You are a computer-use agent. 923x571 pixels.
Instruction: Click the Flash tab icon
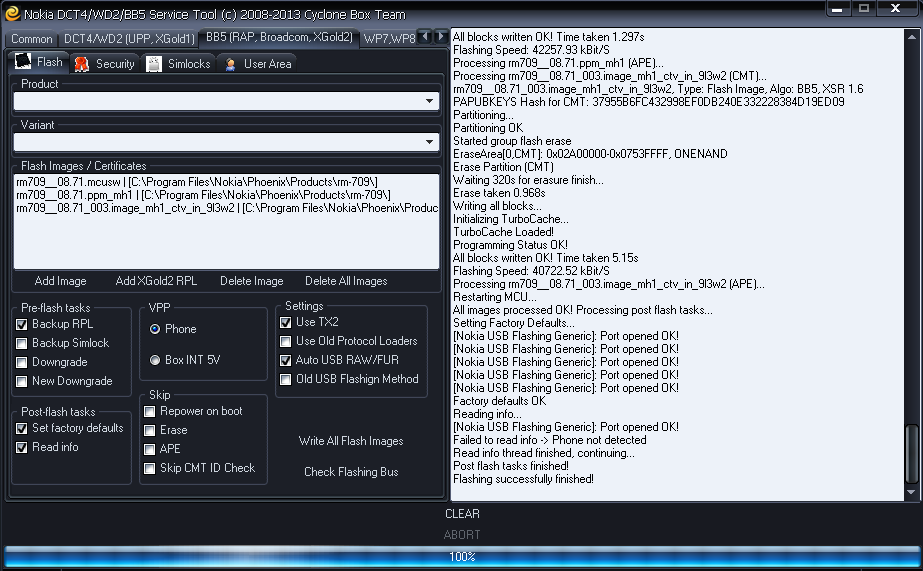pyautogui.click(x=23, y=62)
